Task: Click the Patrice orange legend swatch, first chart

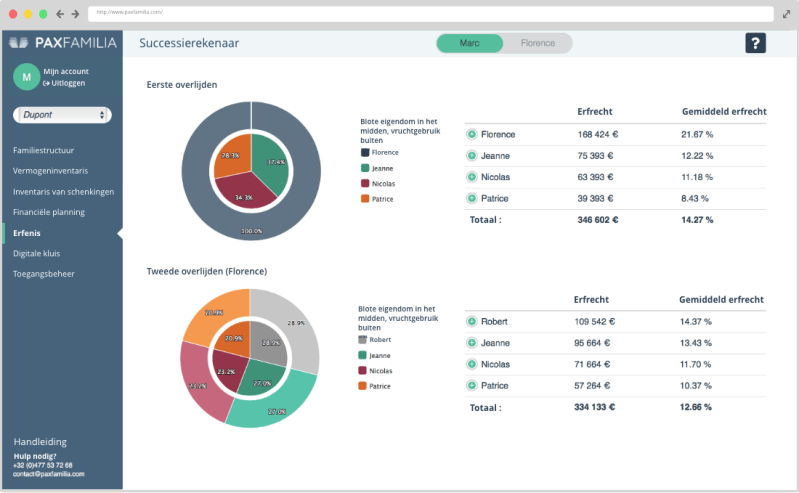Action: 364,199
